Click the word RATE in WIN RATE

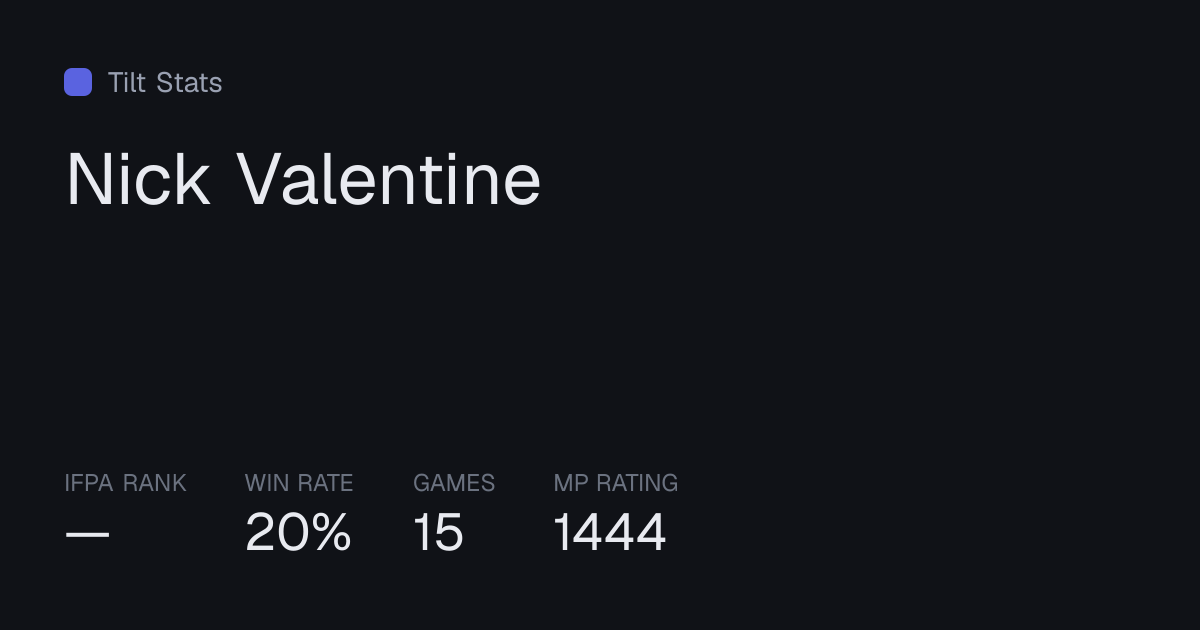[325, 483]
